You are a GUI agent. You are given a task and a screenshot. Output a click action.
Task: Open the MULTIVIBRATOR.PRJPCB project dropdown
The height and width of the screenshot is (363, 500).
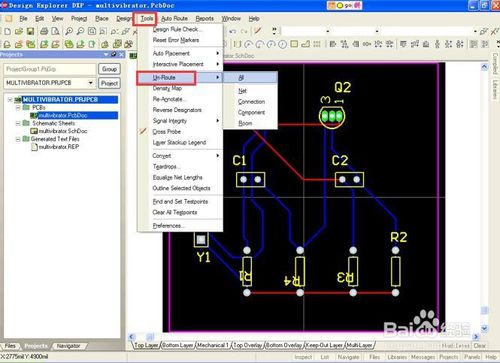click(x=90, y=83)
